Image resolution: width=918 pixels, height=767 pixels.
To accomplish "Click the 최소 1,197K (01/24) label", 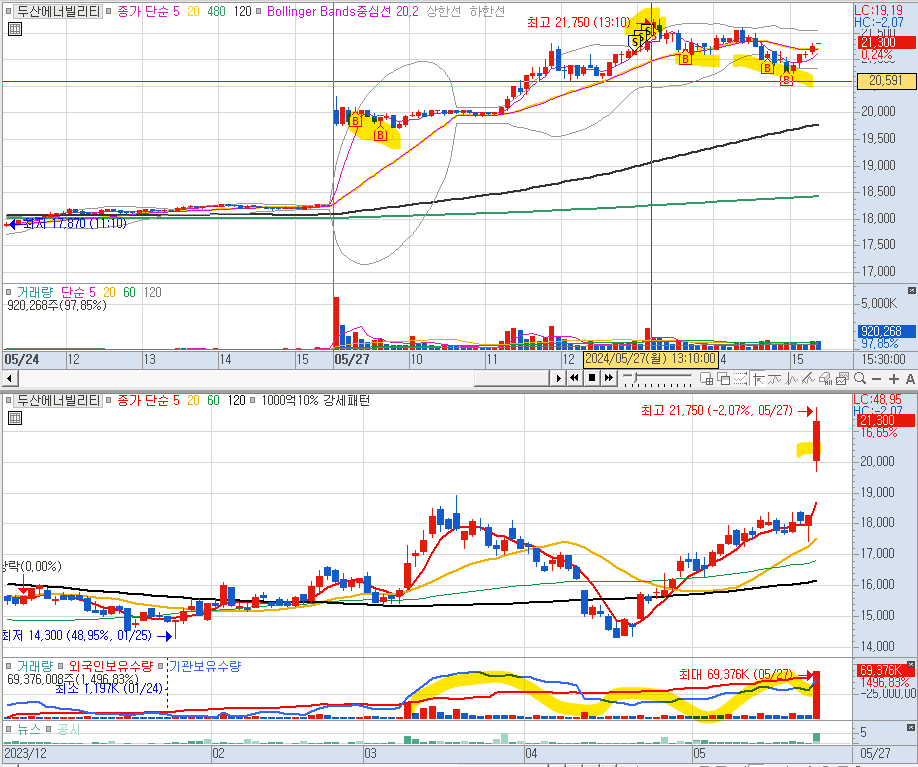I will pos(109,689).
